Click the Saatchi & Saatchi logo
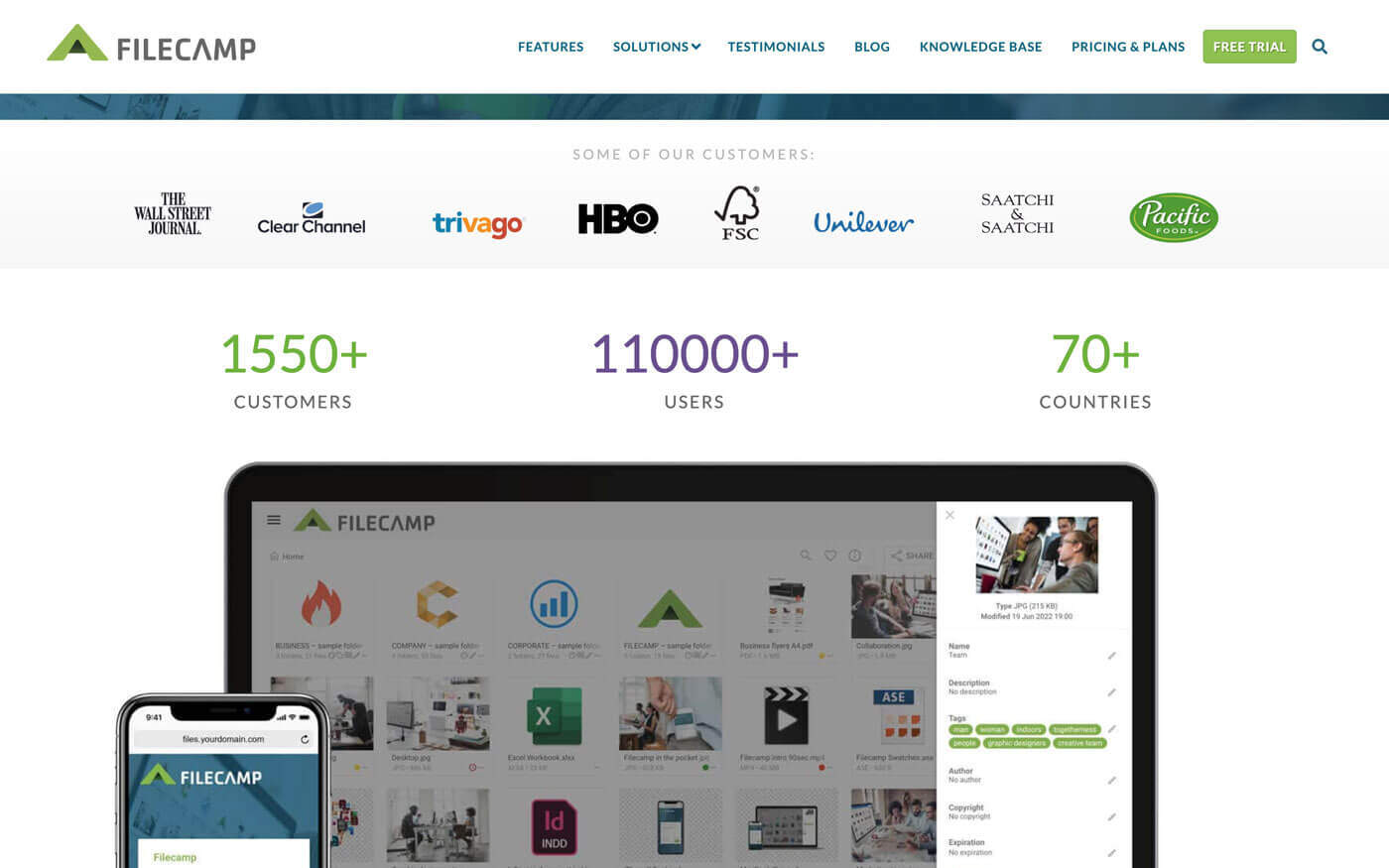Viewport: 1389px width, 868px height. [x=1017, y=213]
